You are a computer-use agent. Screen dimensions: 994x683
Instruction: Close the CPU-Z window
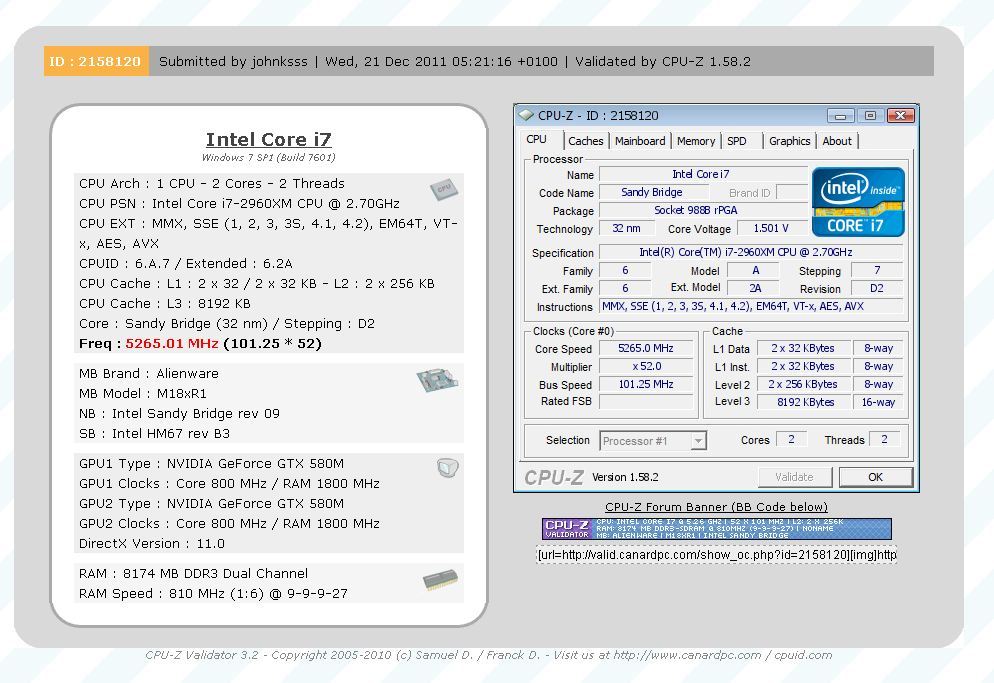click(x=901, y=115)
